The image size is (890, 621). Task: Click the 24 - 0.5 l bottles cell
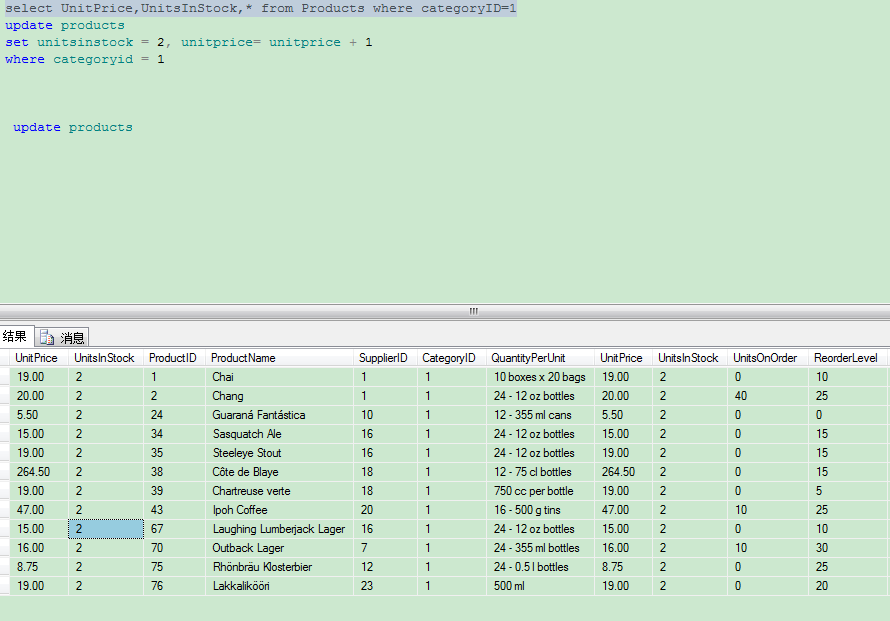click(x=540, y=567)
